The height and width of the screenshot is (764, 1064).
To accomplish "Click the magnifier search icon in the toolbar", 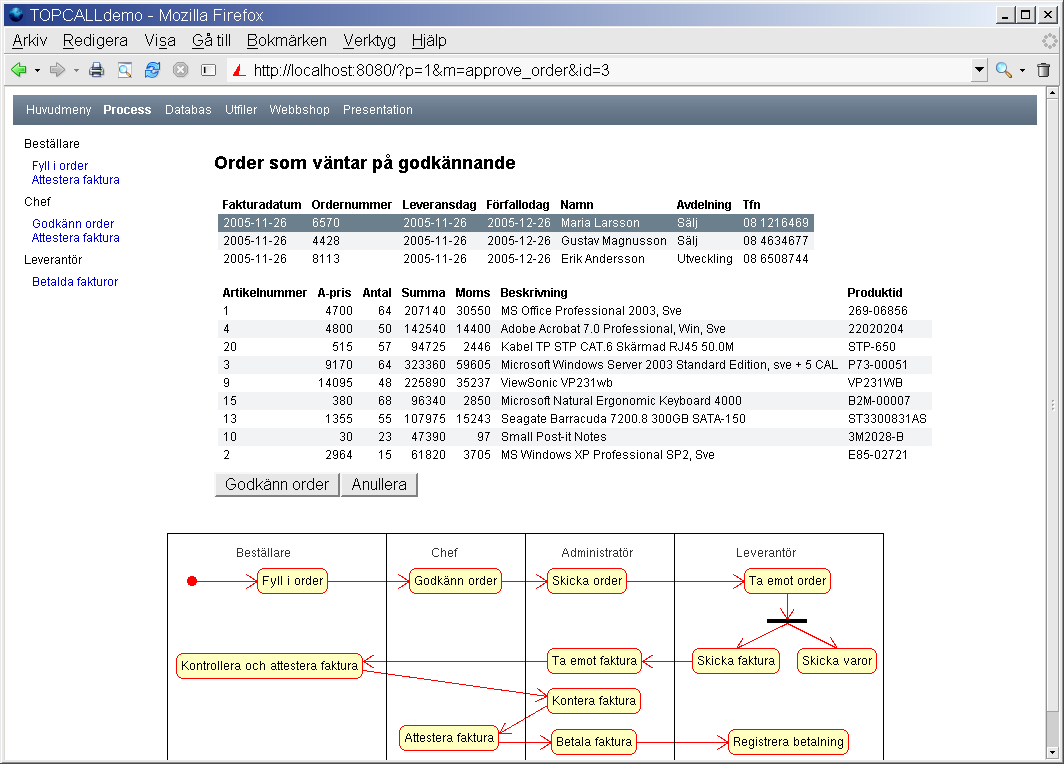I will click(x=1004, y=70).
